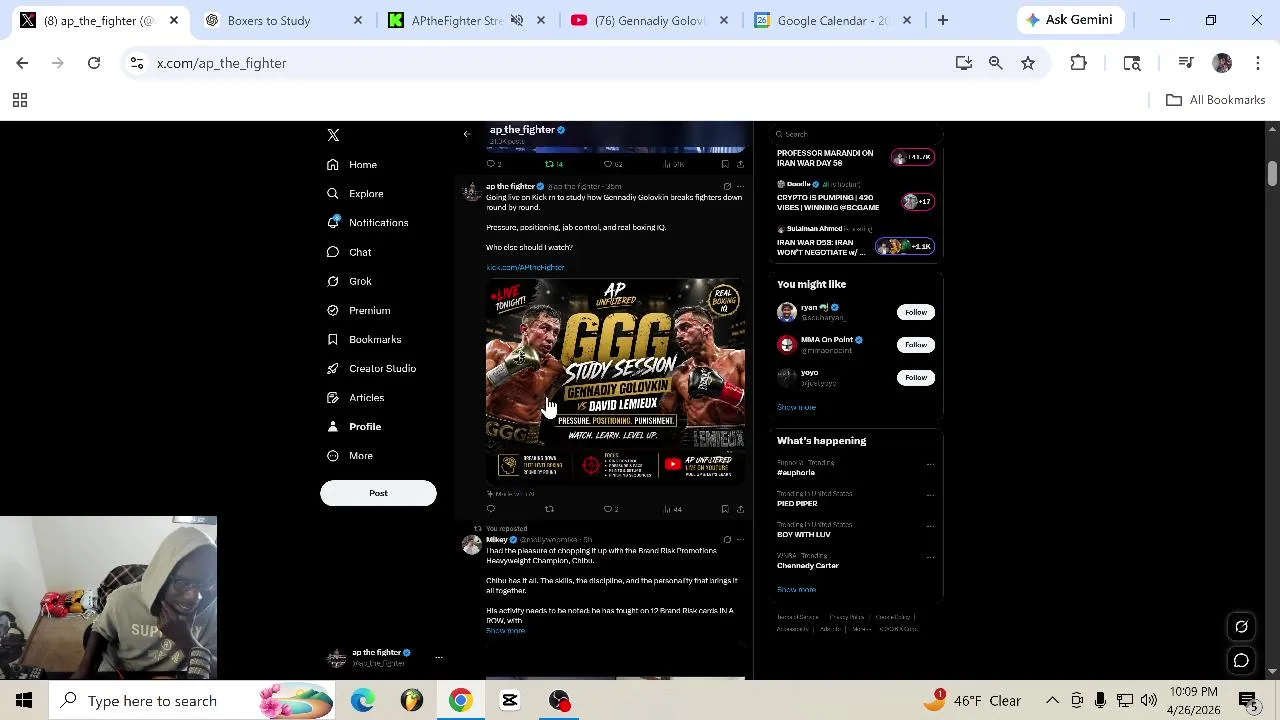Open the Grok floating button
Viewport: 1280px width, 720px height.
click(1241, 627)
